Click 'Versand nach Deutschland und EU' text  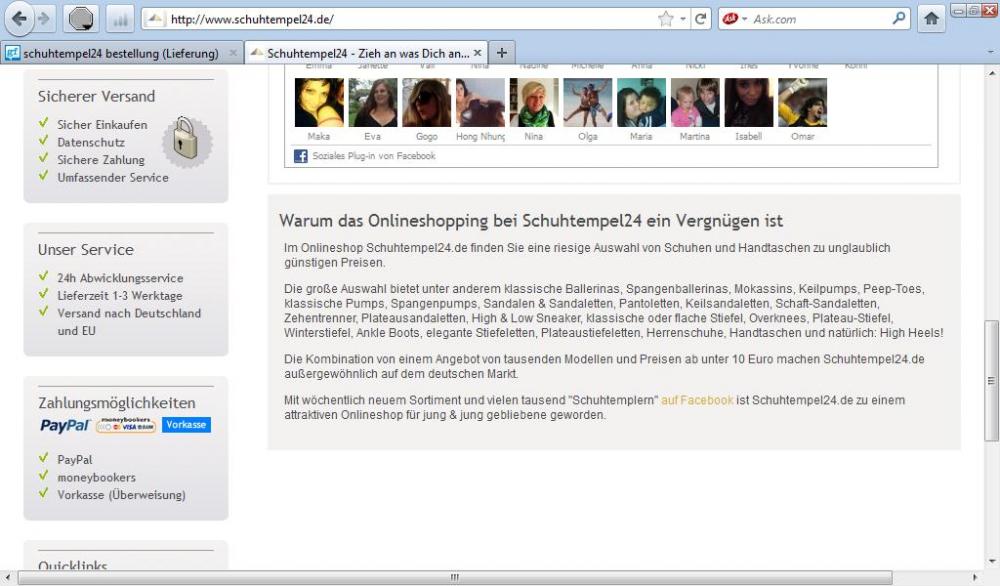[129, 322]
